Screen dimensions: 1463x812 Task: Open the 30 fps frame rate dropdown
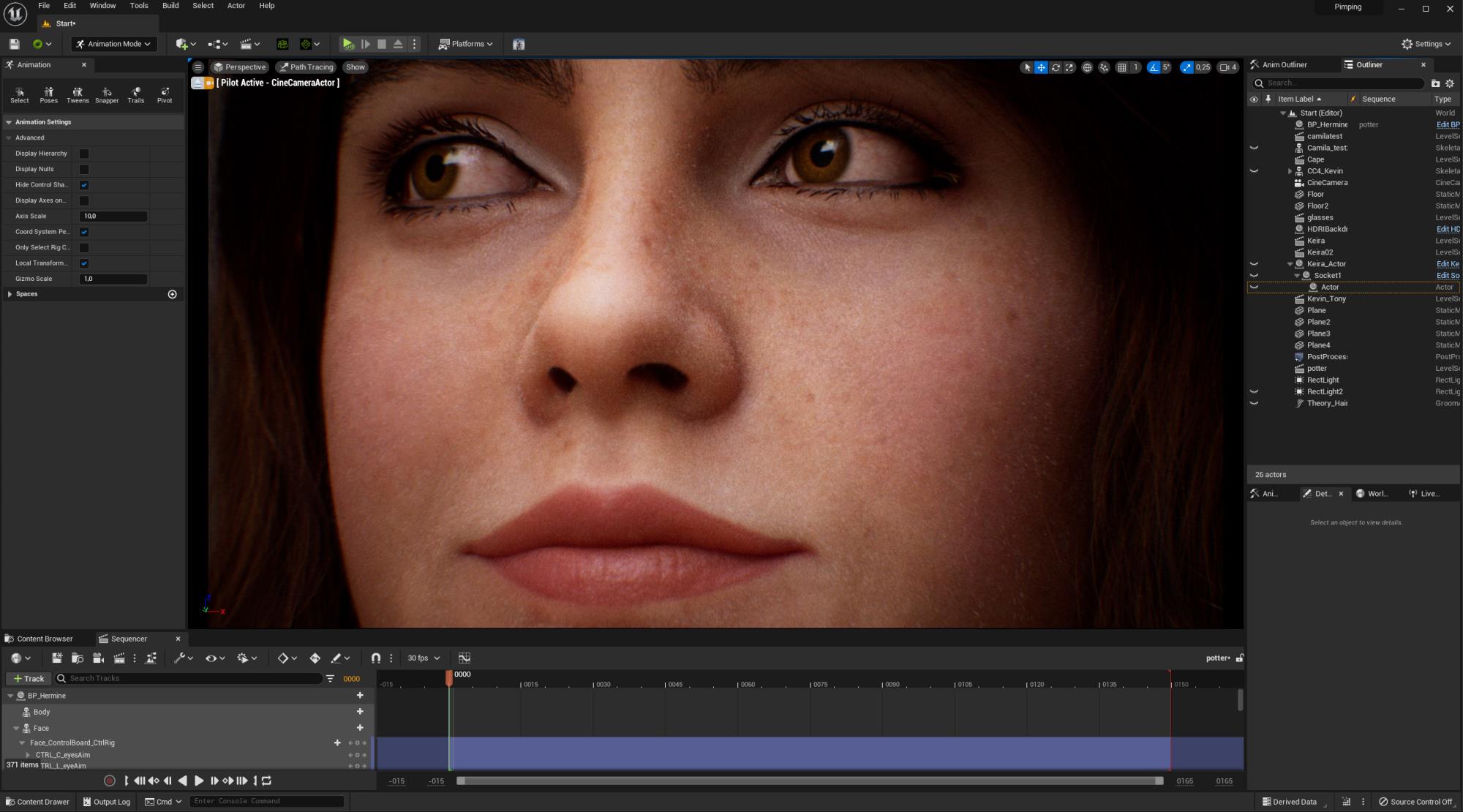[424, 658]
